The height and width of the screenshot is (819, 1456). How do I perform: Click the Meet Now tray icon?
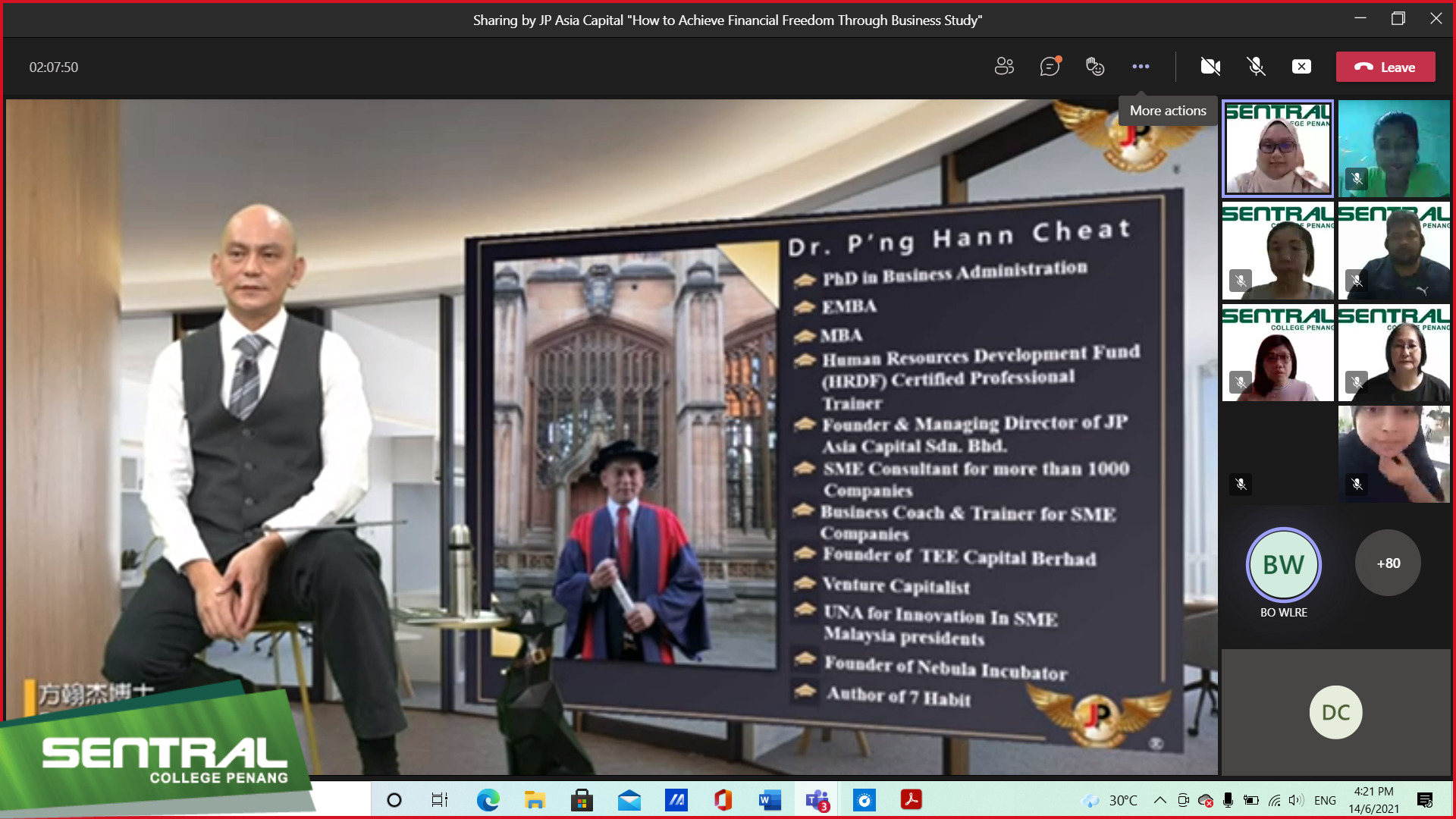[x=1183, y=800]
